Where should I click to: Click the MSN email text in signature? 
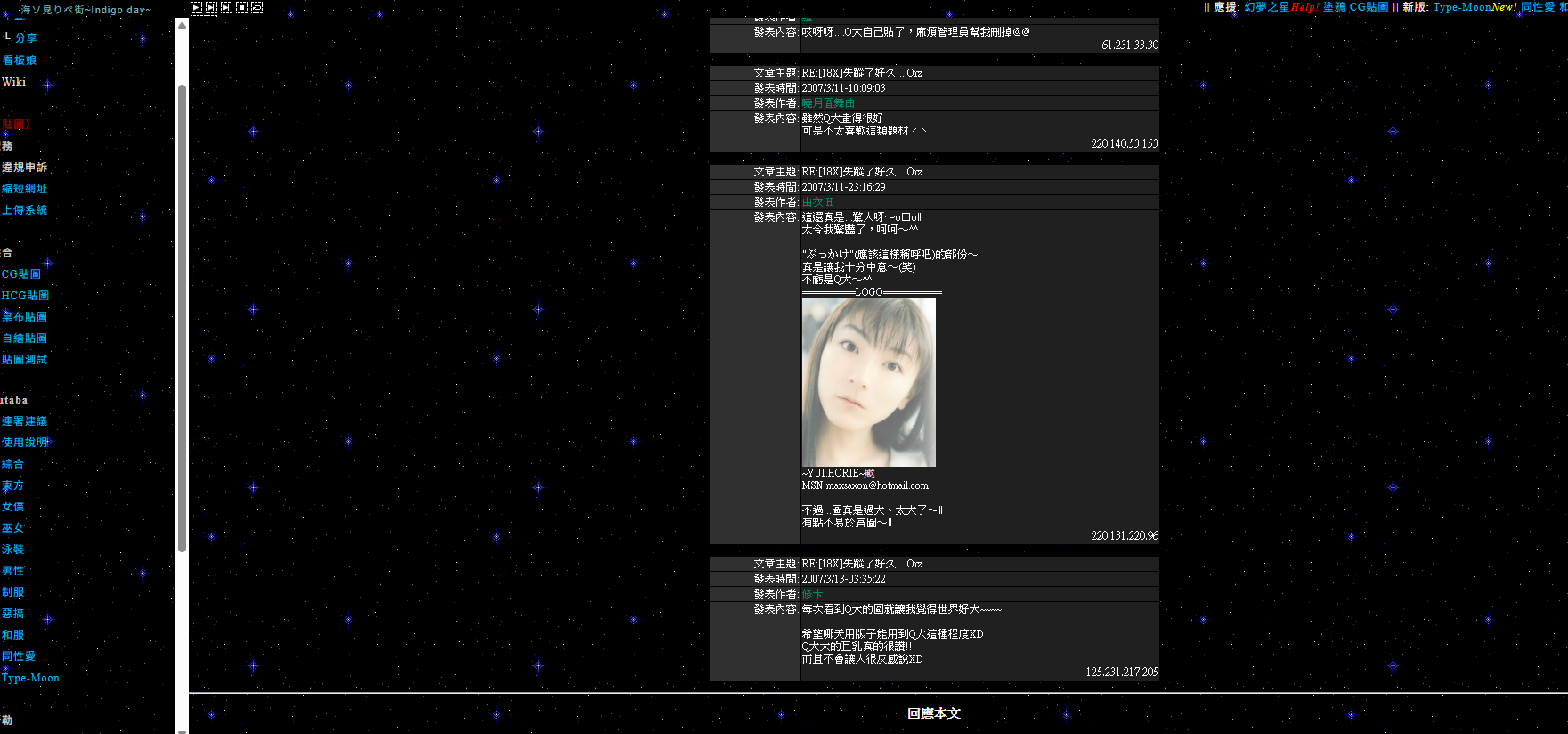865,485
